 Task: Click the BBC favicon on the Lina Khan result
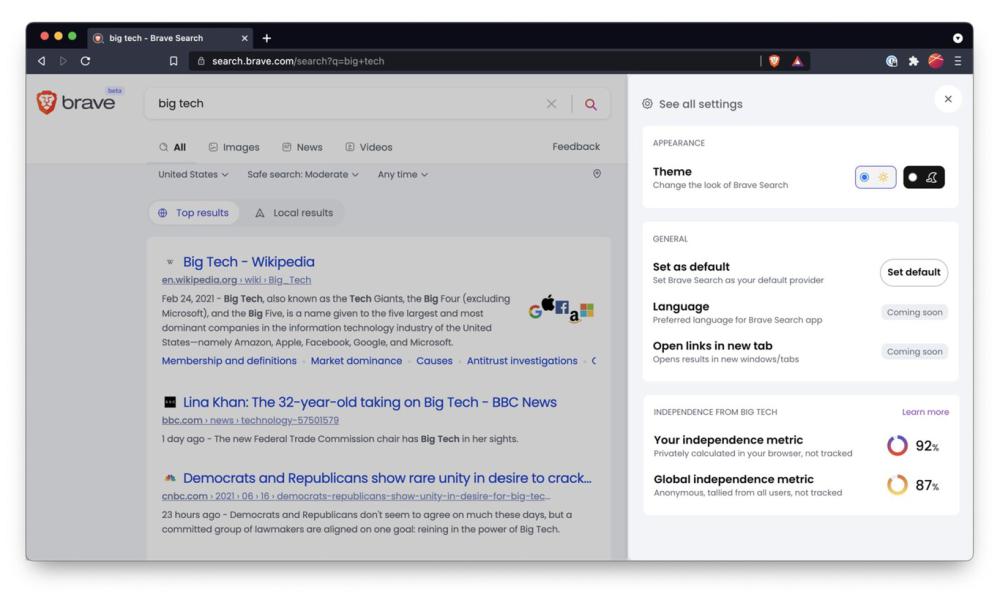point(170,402)
